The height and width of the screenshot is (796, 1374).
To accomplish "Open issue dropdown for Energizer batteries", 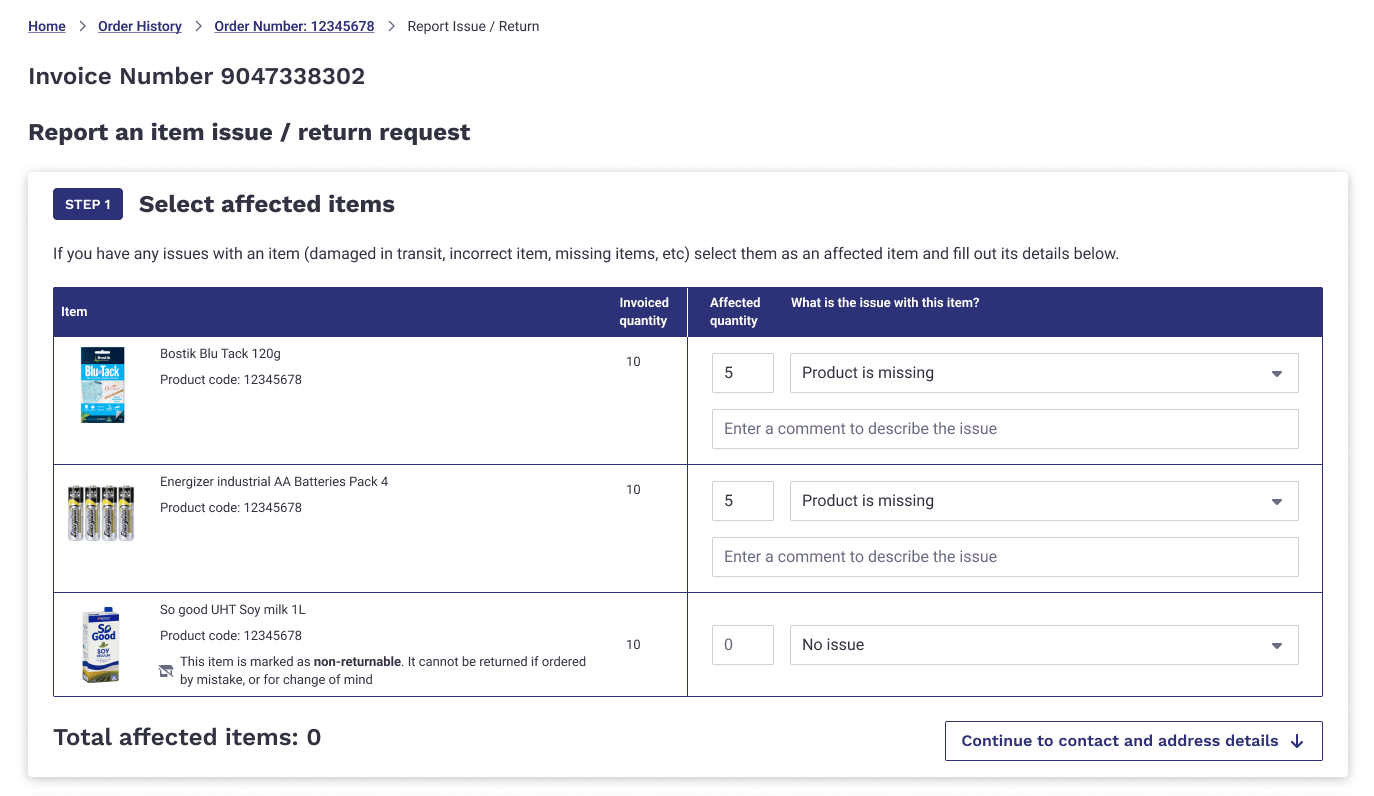I will 1044,501.
